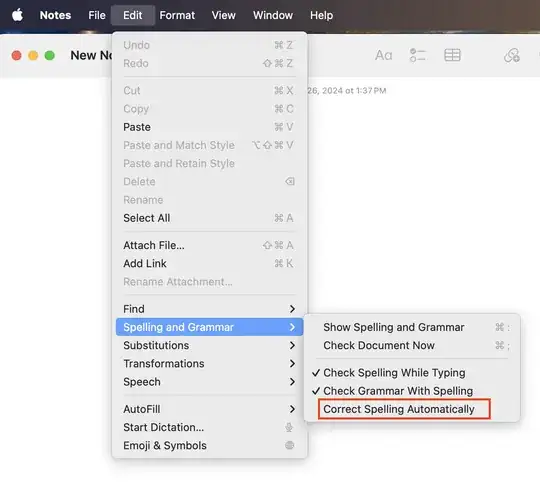540x484 pixels.
Task: Expand the AutoFill submenu
Action: click(209, 409)
